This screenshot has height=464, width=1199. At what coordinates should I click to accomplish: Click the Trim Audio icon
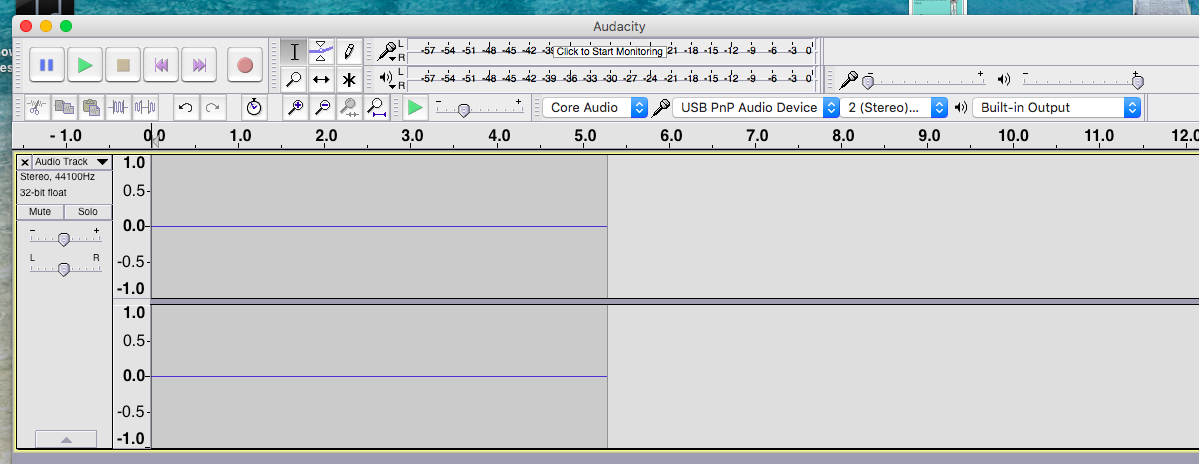[x=117, y=108]
